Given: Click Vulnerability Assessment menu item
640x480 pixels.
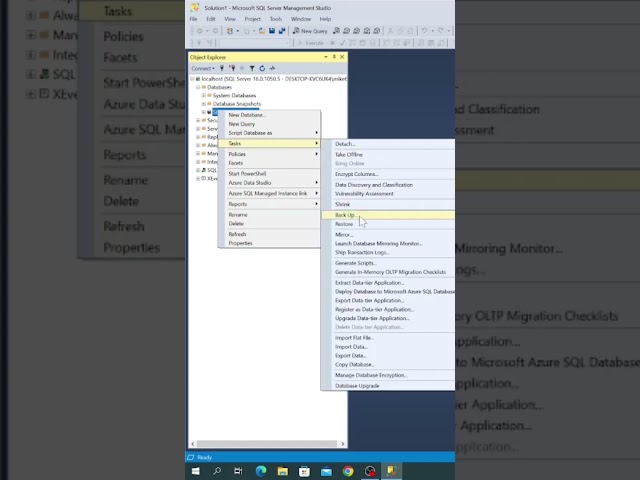Looking at the screenshot, I should click(388, 194).
